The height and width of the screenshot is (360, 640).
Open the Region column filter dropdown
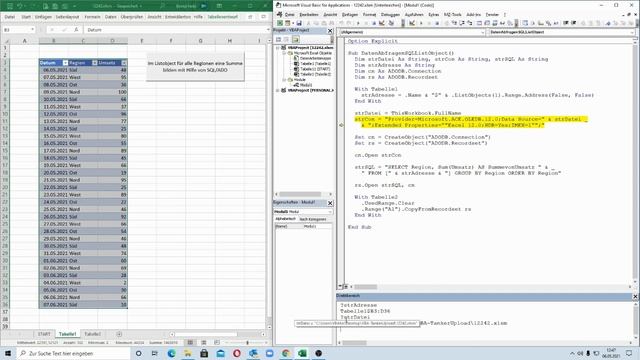tap(95, 63)
